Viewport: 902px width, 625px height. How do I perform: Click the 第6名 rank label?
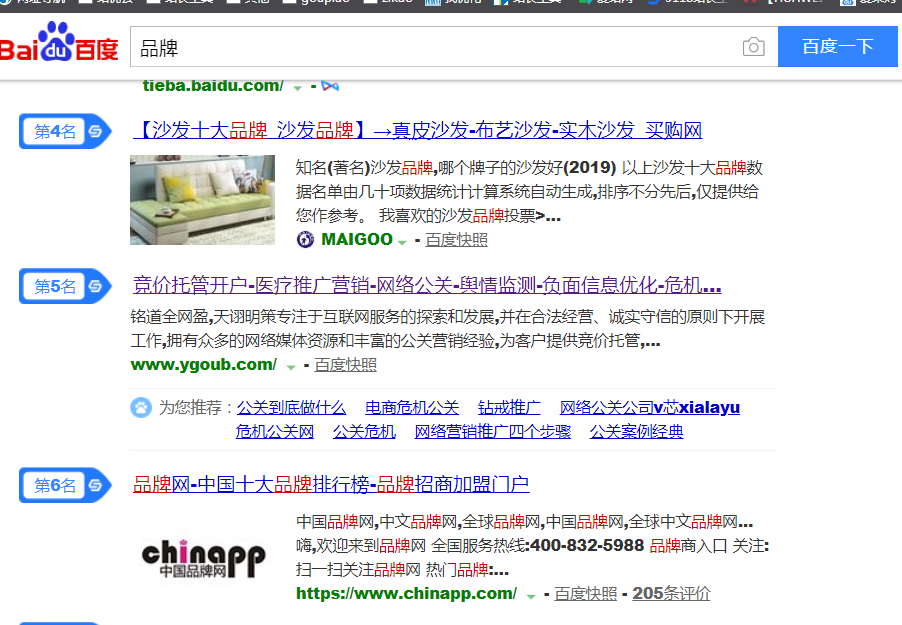coord(55,485)
